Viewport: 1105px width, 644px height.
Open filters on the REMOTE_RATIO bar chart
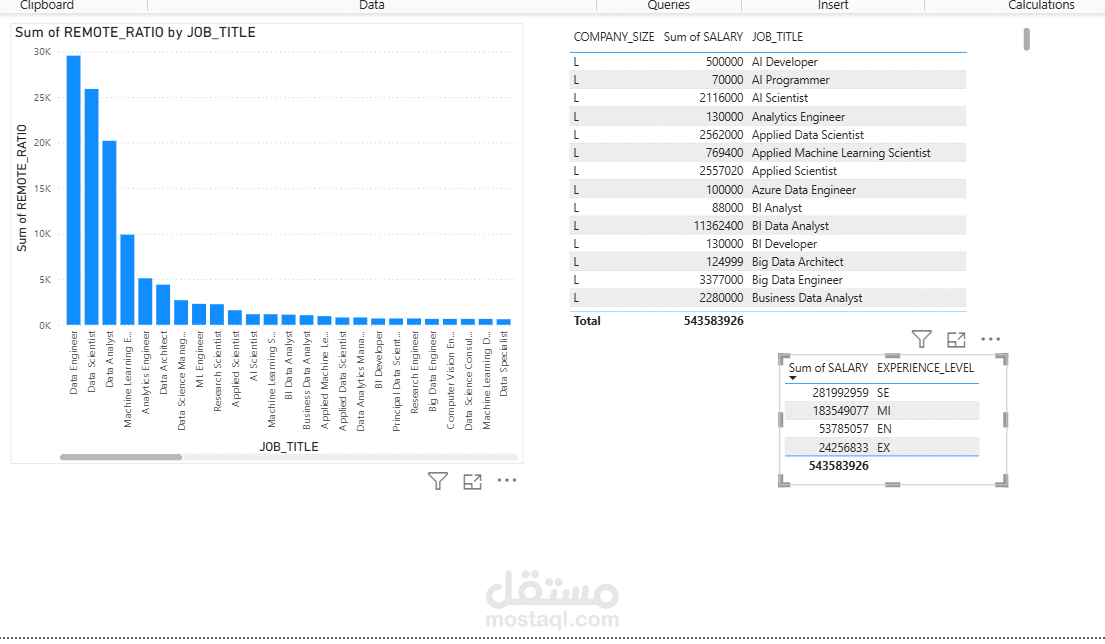click(x=437, y=481)
